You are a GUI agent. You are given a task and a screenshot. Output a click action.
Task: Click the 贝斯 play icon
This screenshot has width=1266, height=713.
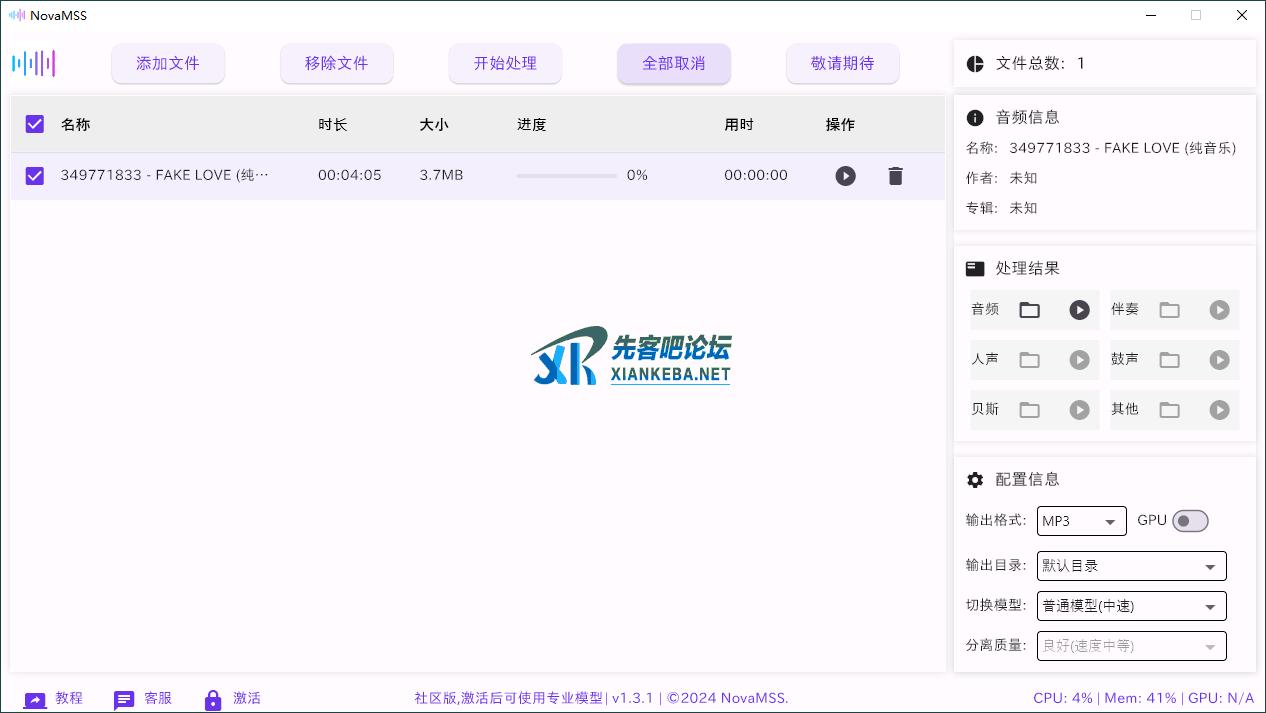click(x=1079, y=410)
